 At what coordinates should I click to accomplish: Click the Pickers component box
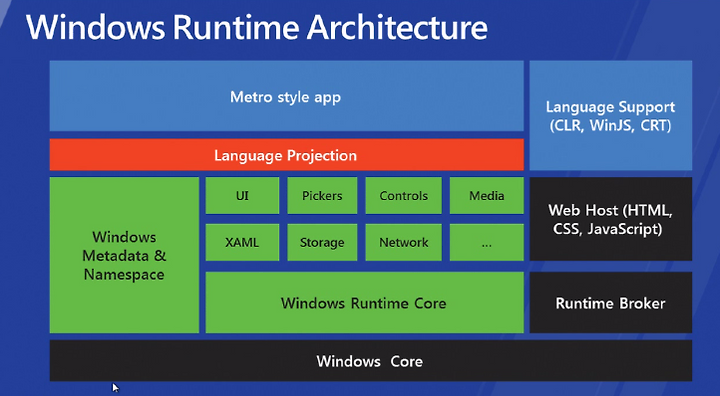point(322,196)
